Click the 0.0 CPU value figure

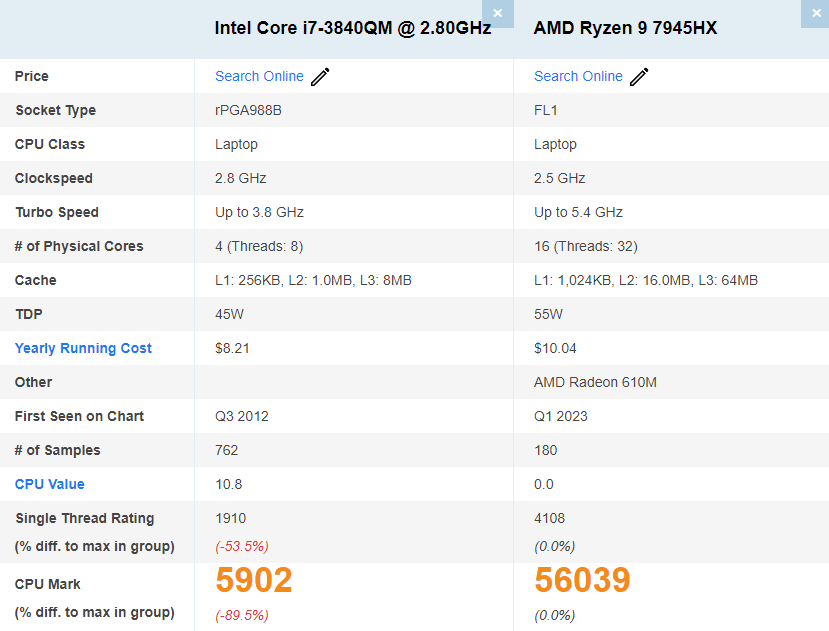pos(544,484)
